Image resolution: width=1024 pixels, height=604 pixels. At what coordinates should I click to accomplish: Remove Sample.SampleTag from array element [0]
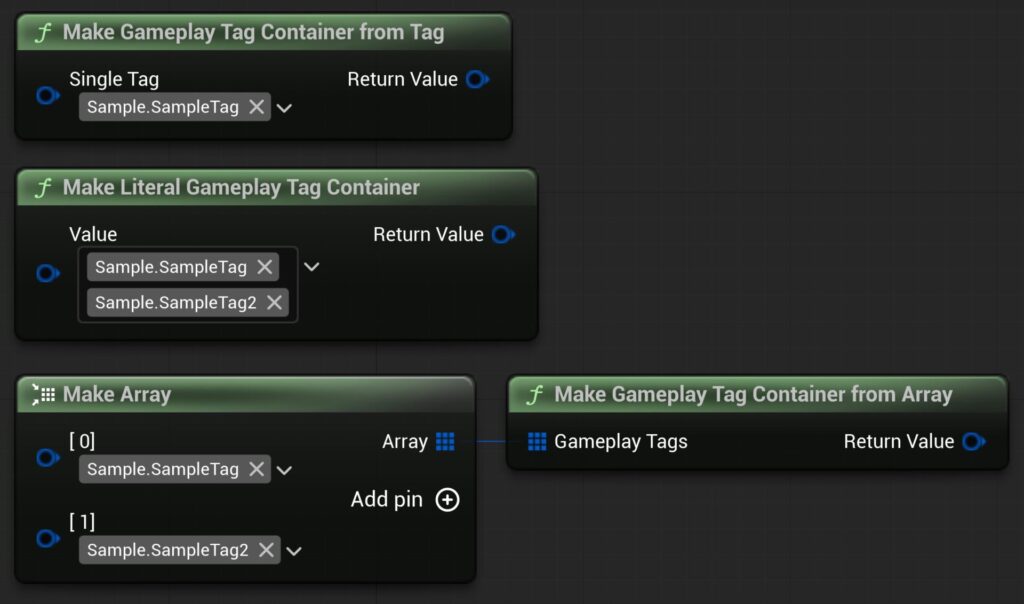pos(256,469)
